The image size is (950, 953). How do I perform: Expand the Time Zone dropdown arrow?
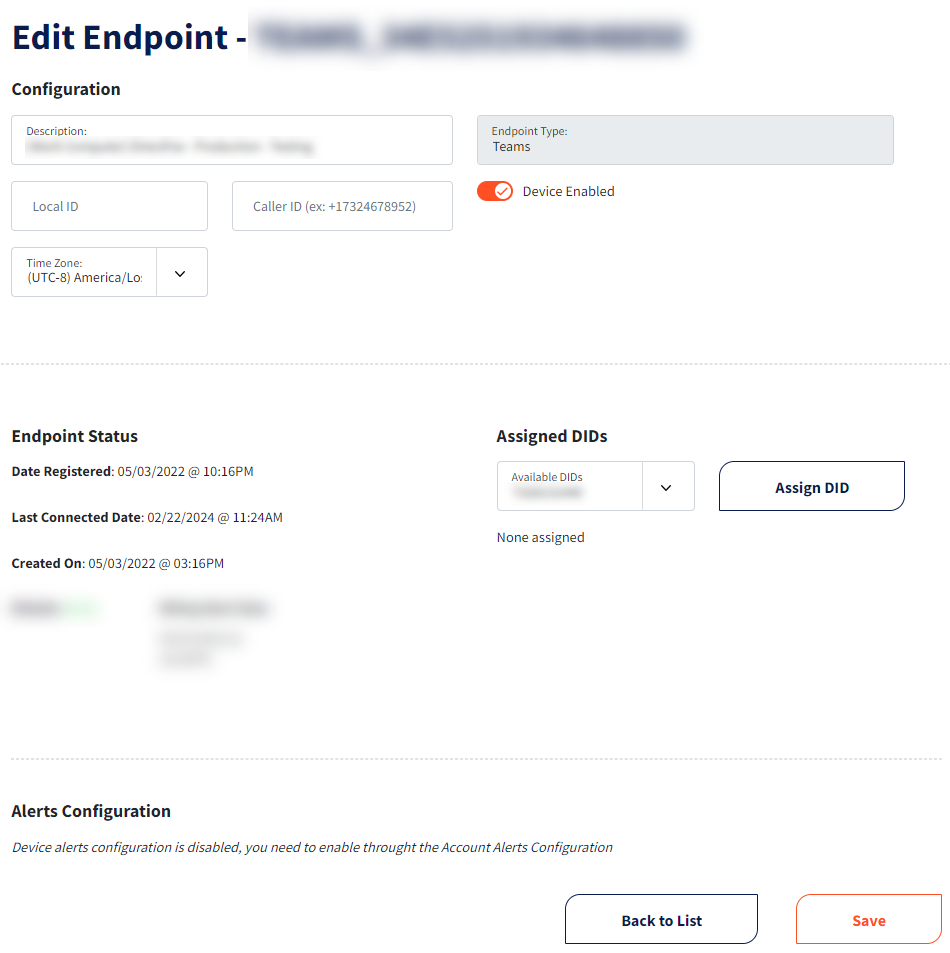(181, 273)
